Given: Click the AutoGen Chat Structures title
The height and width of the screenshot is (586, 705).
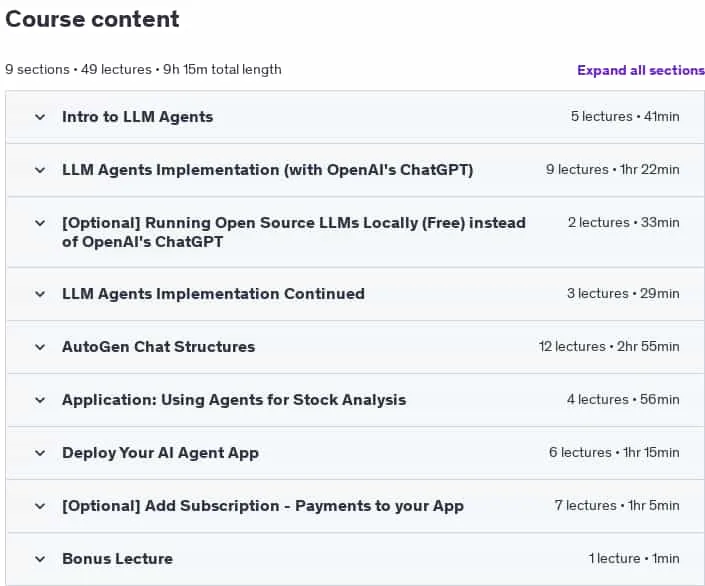Looking at the screenshot, I should tap(159, 347).
